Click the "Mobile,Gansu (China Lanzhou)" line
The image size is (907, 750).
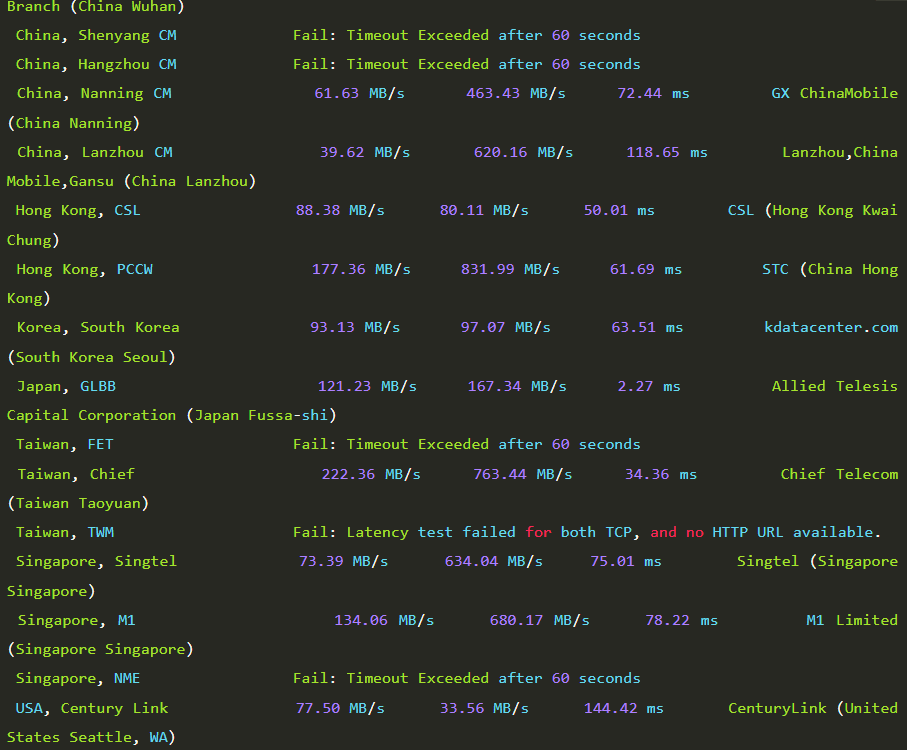pyautogui.click(x=131, y=182)
